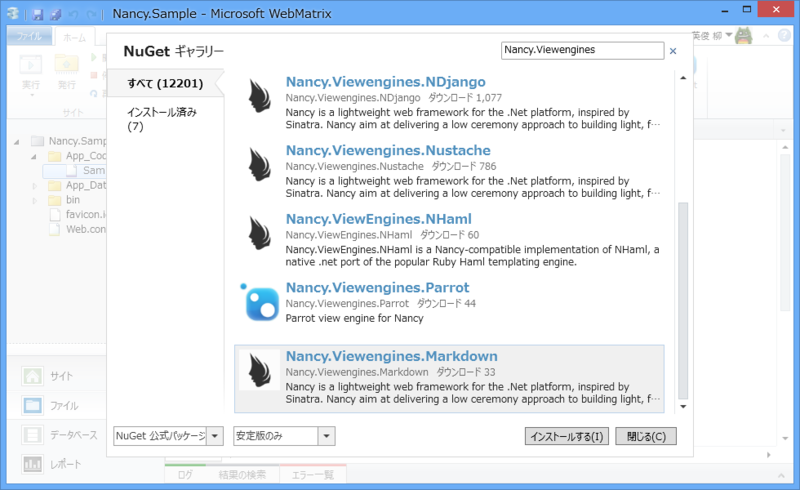Click Parrot view engine for Nancy description

[x=355, y=318]
